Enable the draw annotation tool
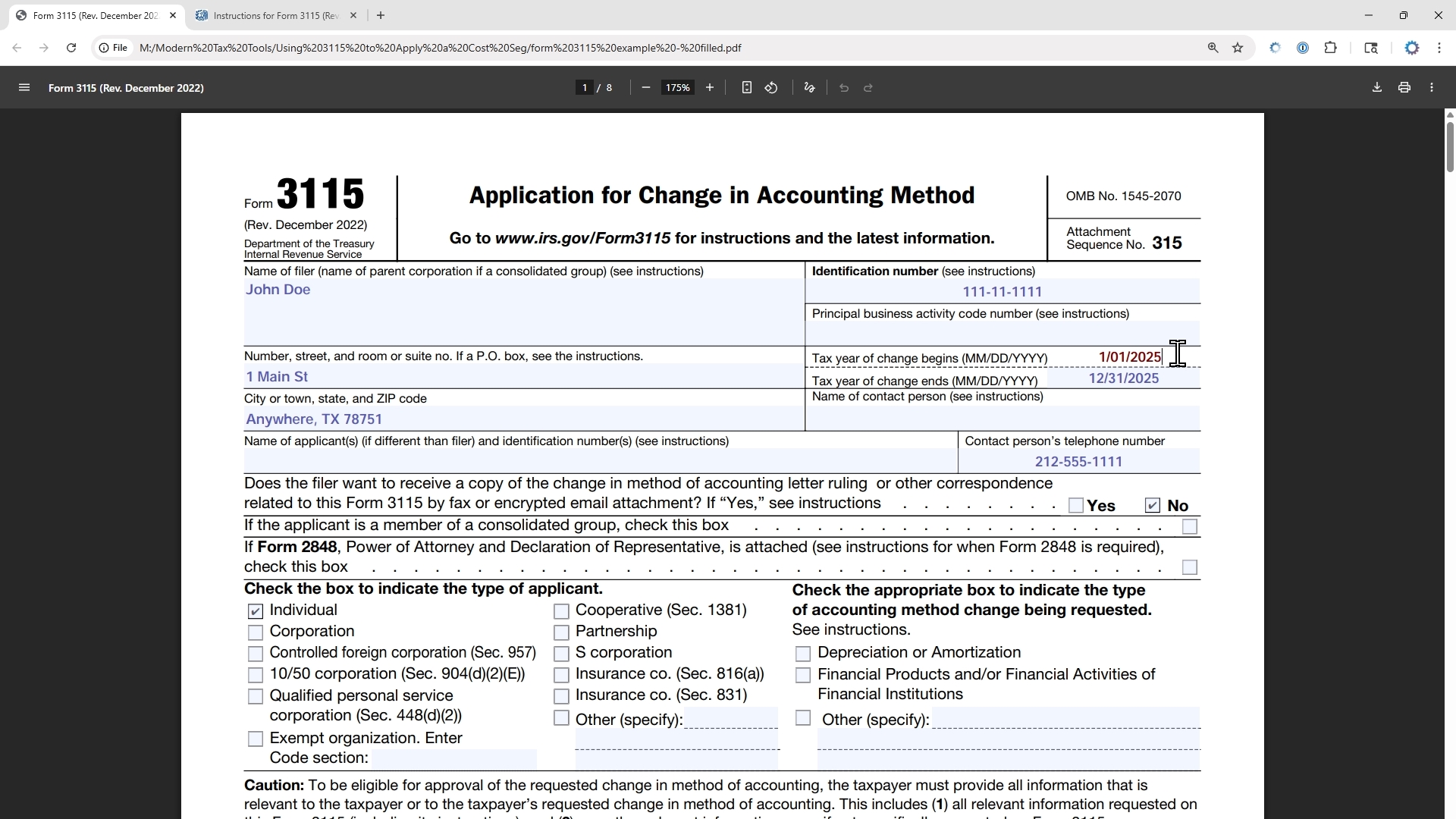The image size is (1456, 819). [810, 88]
